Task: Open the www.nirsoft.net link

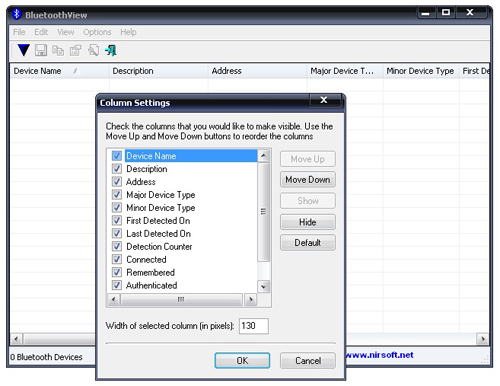Action: click(380, 355)
